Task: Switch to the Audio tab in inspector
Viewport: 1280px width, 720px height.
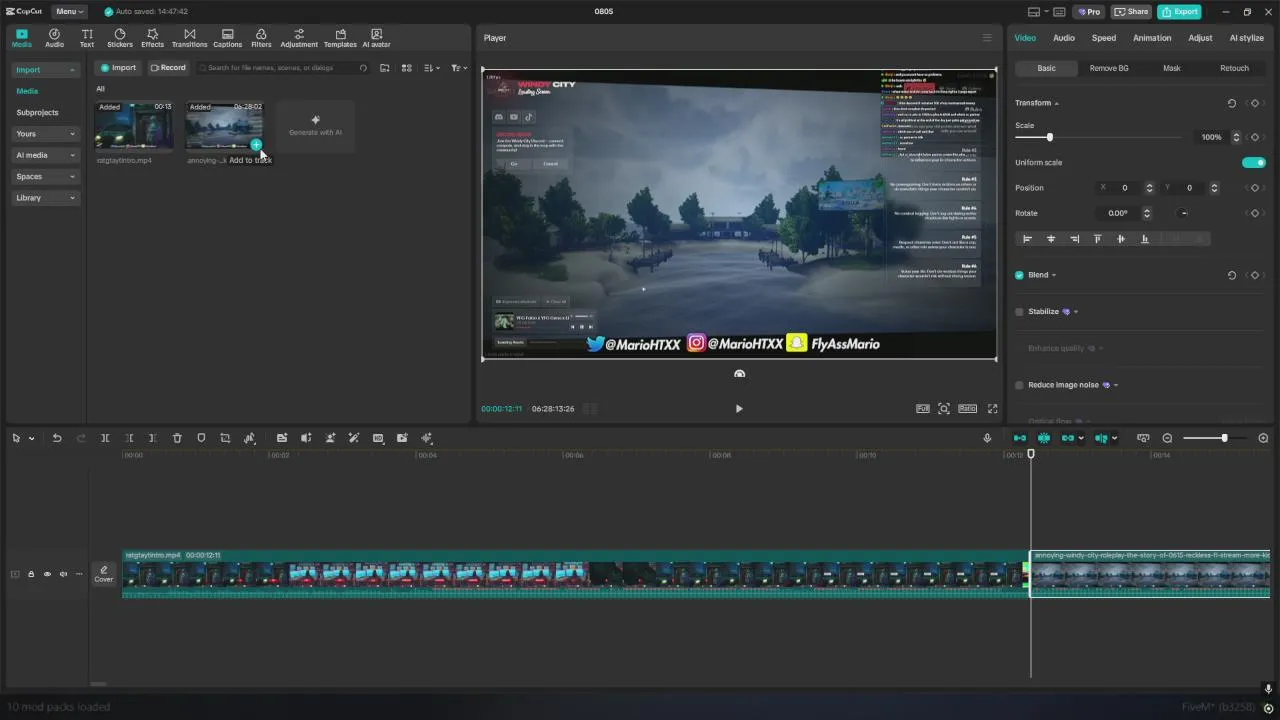Action: pos(1064,38)
